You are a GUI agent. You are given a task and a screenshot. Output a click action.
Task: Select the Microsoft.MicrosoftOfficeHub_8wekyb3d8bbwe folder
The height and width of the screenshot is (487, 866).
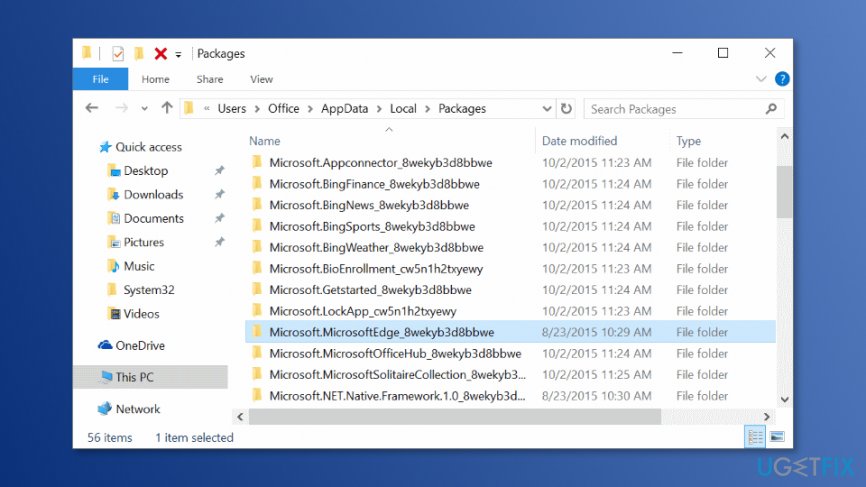pos(510,353)
